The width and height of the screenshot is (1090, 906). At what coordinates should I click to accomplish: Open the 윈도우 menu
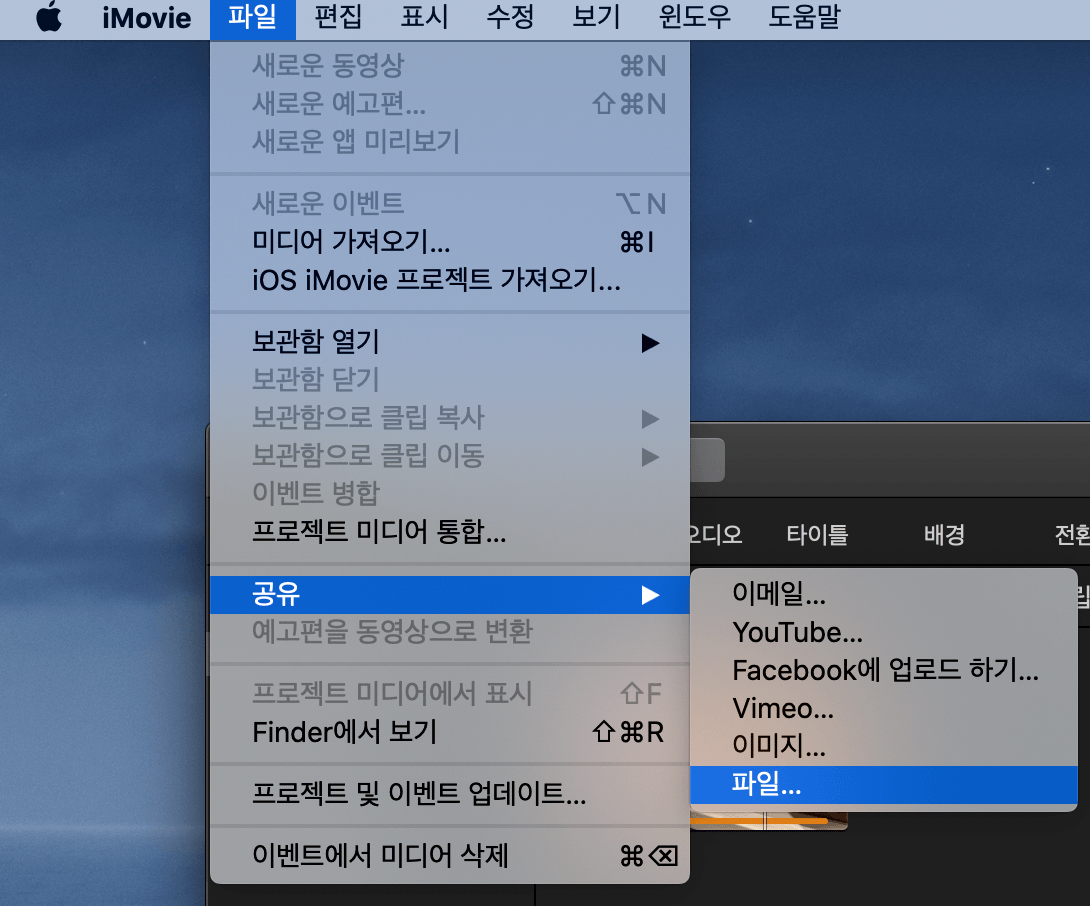(694, 18)
